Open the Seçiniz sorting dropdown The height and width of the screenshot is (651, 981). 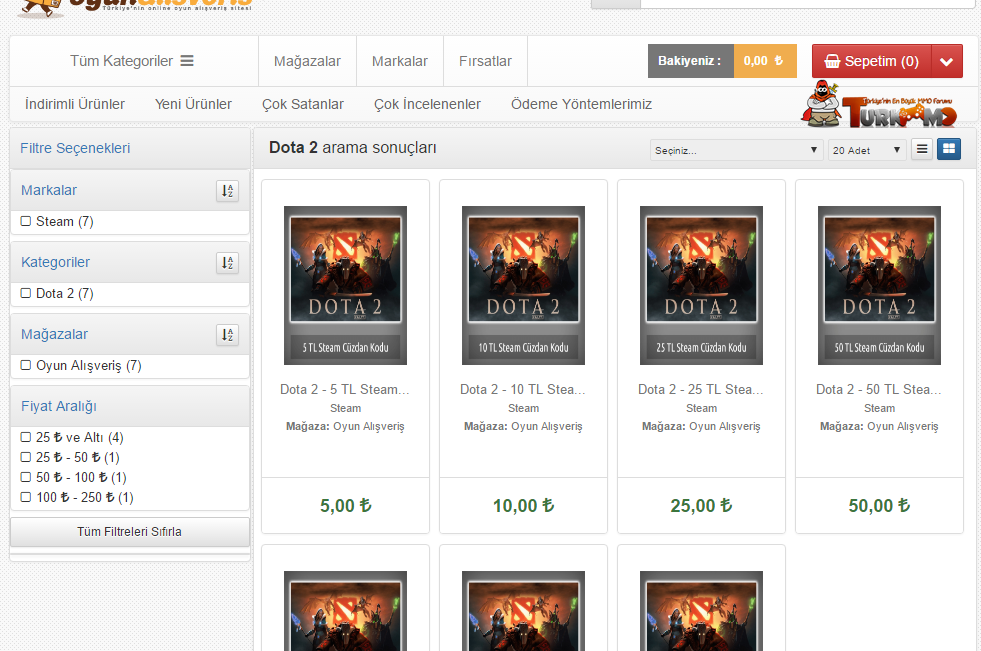pyautogui.click(x=736, y=150)
